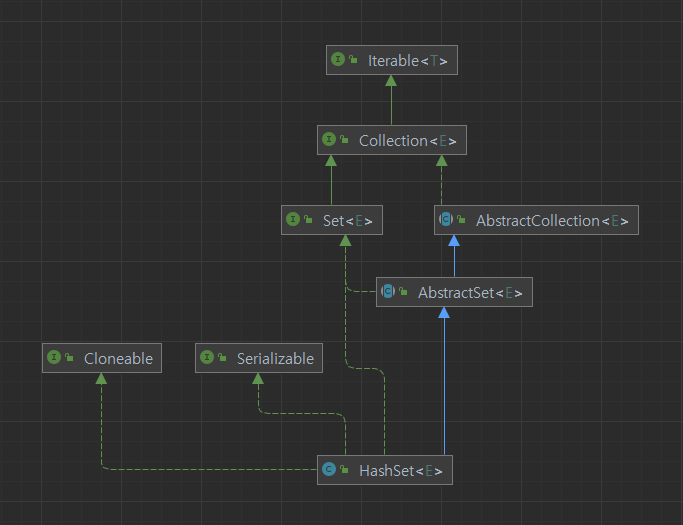This screenshot has width=683, height=525.
Task: Click the visibility lock icon on Iterable<T>
Action: [x=353, y=59]
